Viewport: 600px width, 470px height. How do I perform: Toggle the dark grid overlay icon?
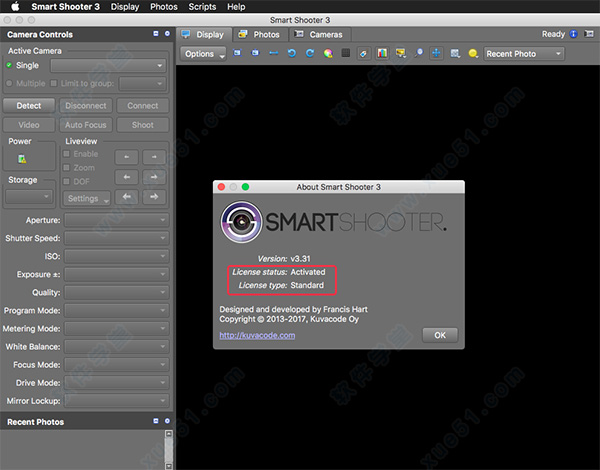(x=346, y=53)
